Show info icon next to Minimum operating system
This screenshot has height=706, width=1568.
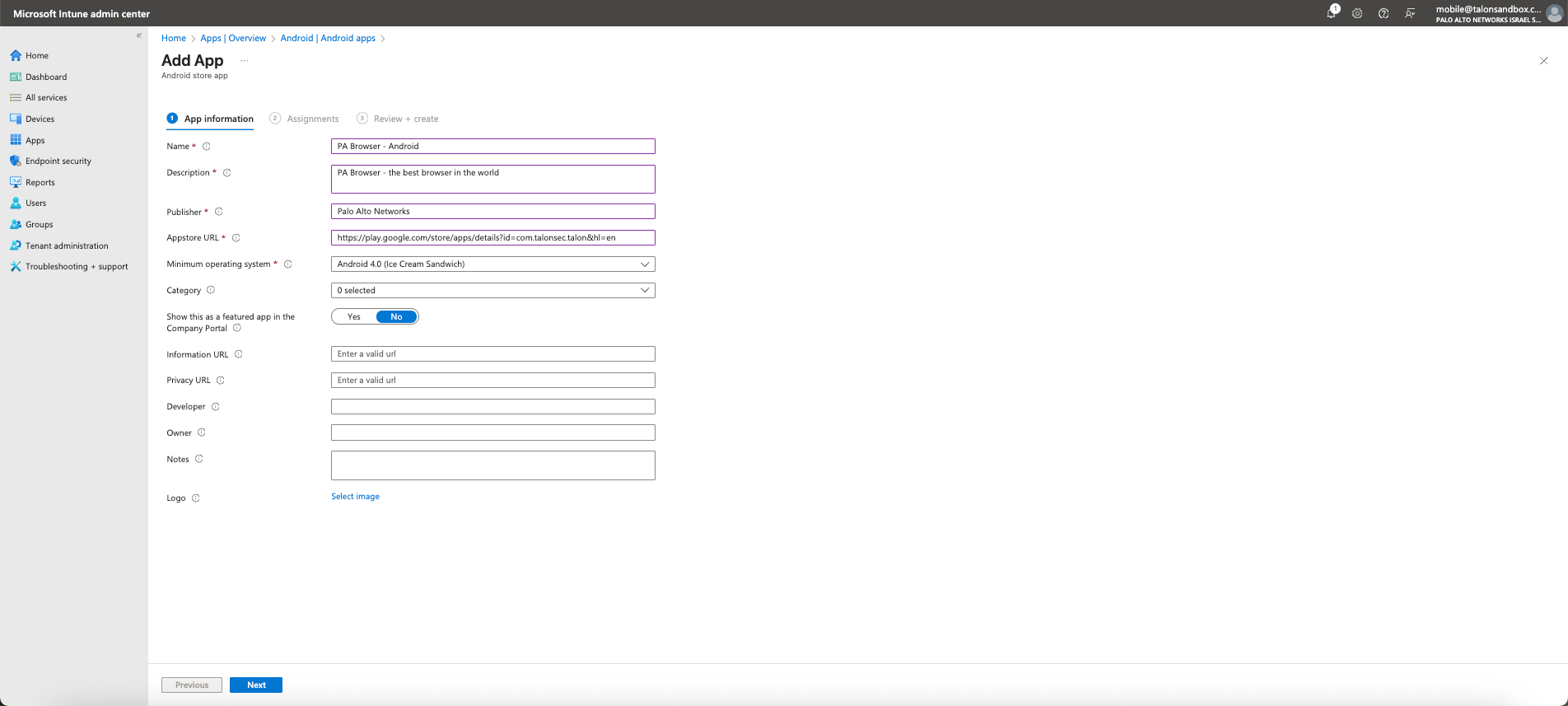pos(288,264)
